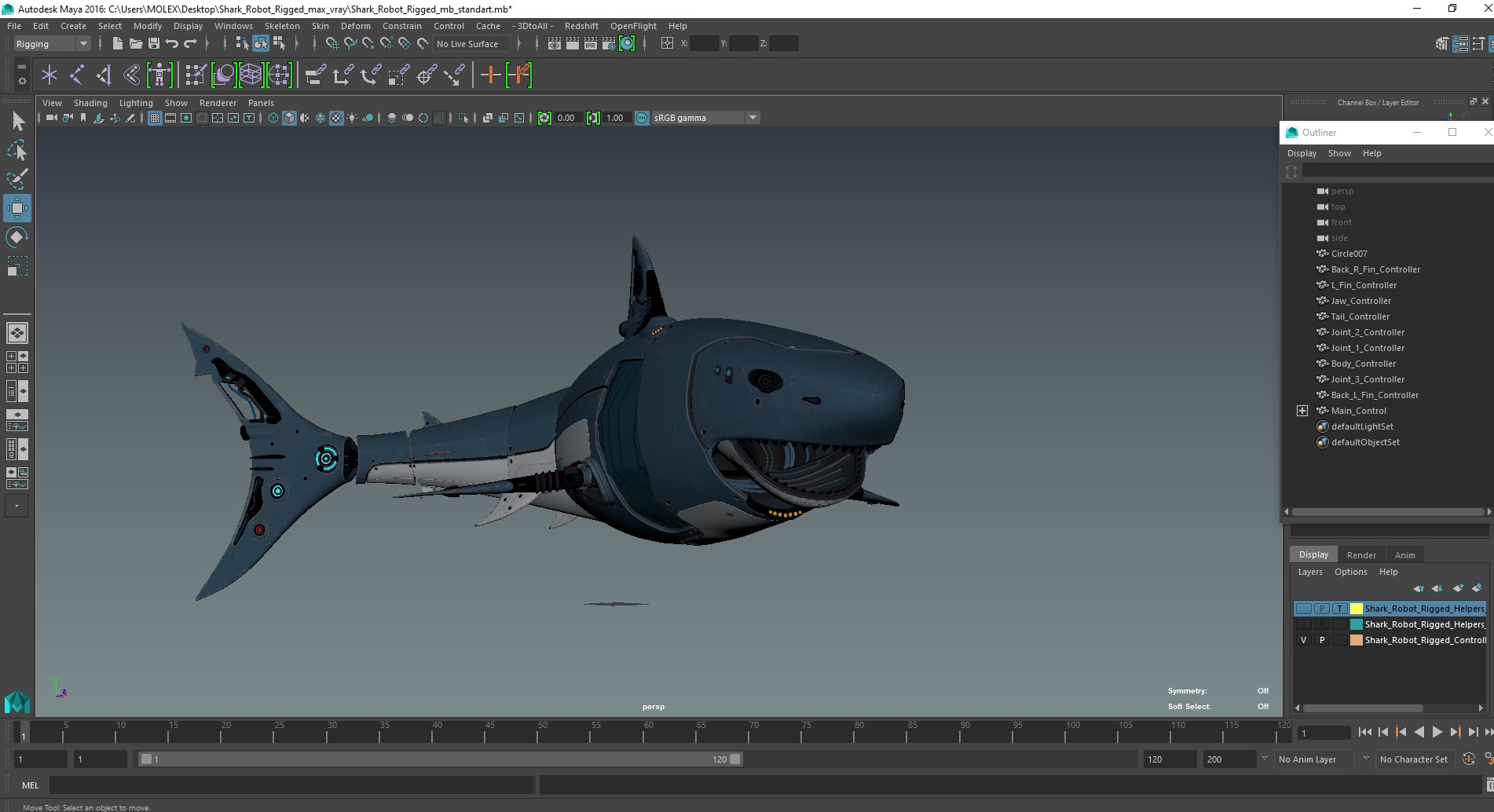Click the Create Lattice shelf icon
This screenshot has width=1494, height=812.
point(251,75)
